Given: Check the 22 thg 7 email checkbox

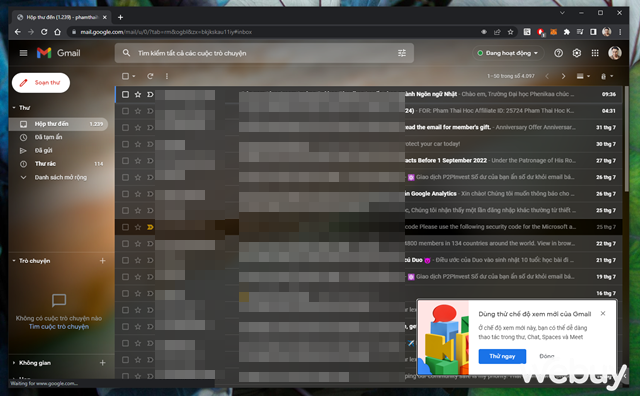Looking at the screenshot, I should click(125, 244).
